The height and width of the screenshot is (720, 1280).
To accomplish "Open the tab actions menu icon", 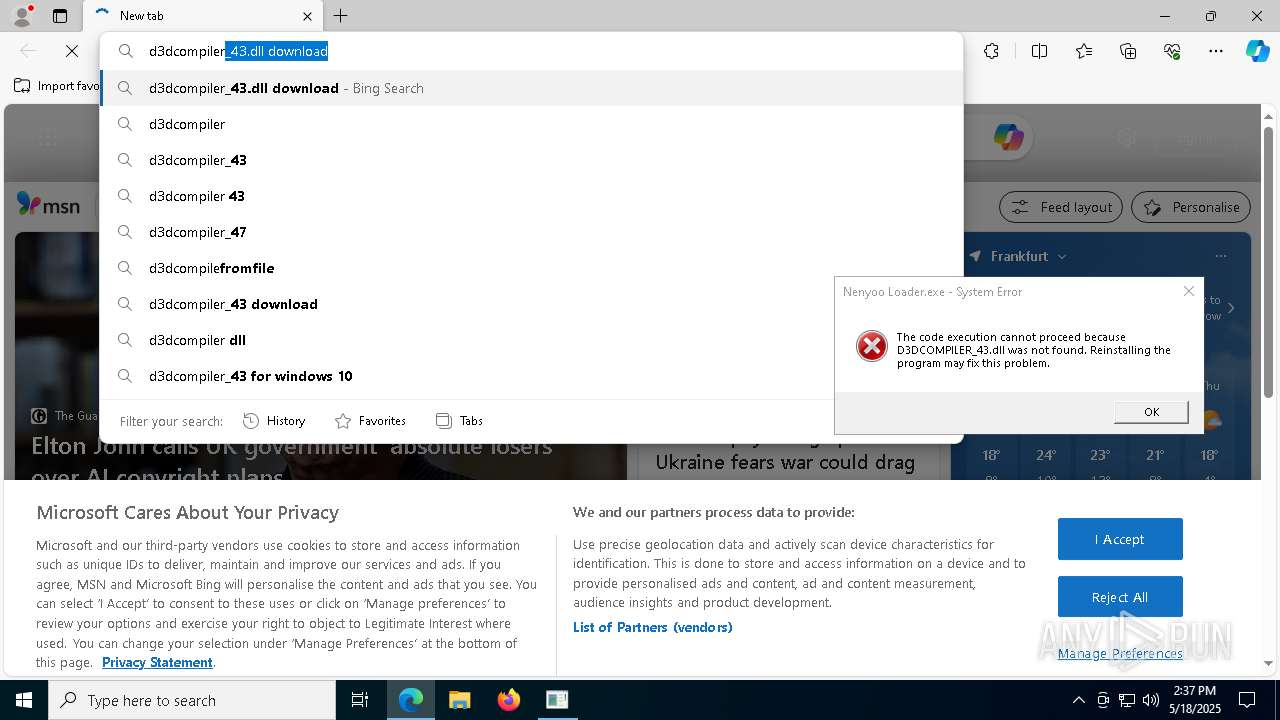I will click(x=60, y=16).
